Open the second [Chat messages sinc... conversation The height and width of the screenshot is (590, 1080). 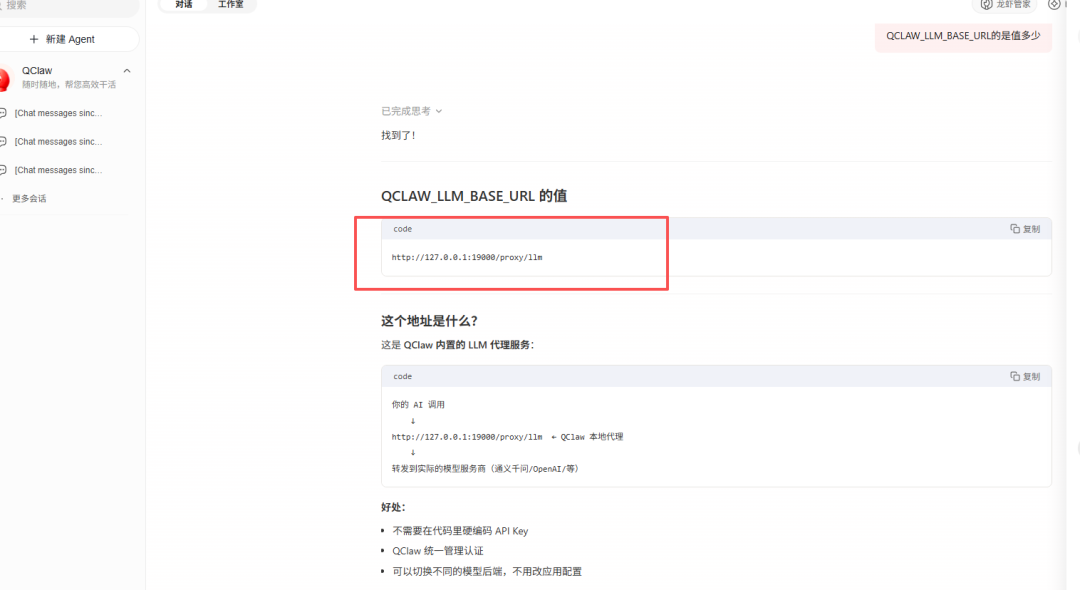coord(58,142)
